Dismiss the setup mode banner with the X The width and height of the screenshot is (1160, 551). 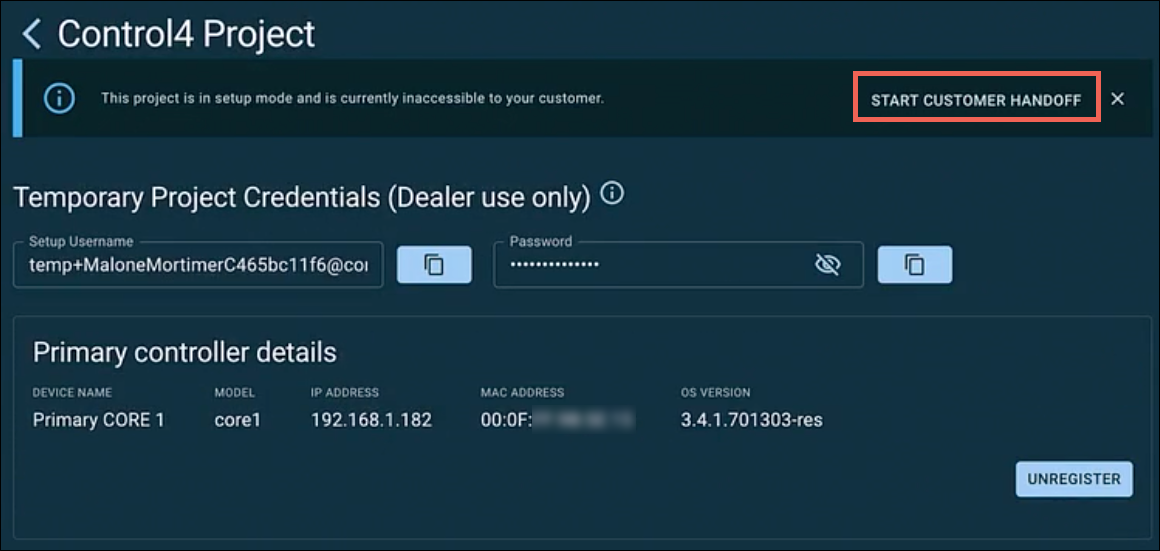1117,99
